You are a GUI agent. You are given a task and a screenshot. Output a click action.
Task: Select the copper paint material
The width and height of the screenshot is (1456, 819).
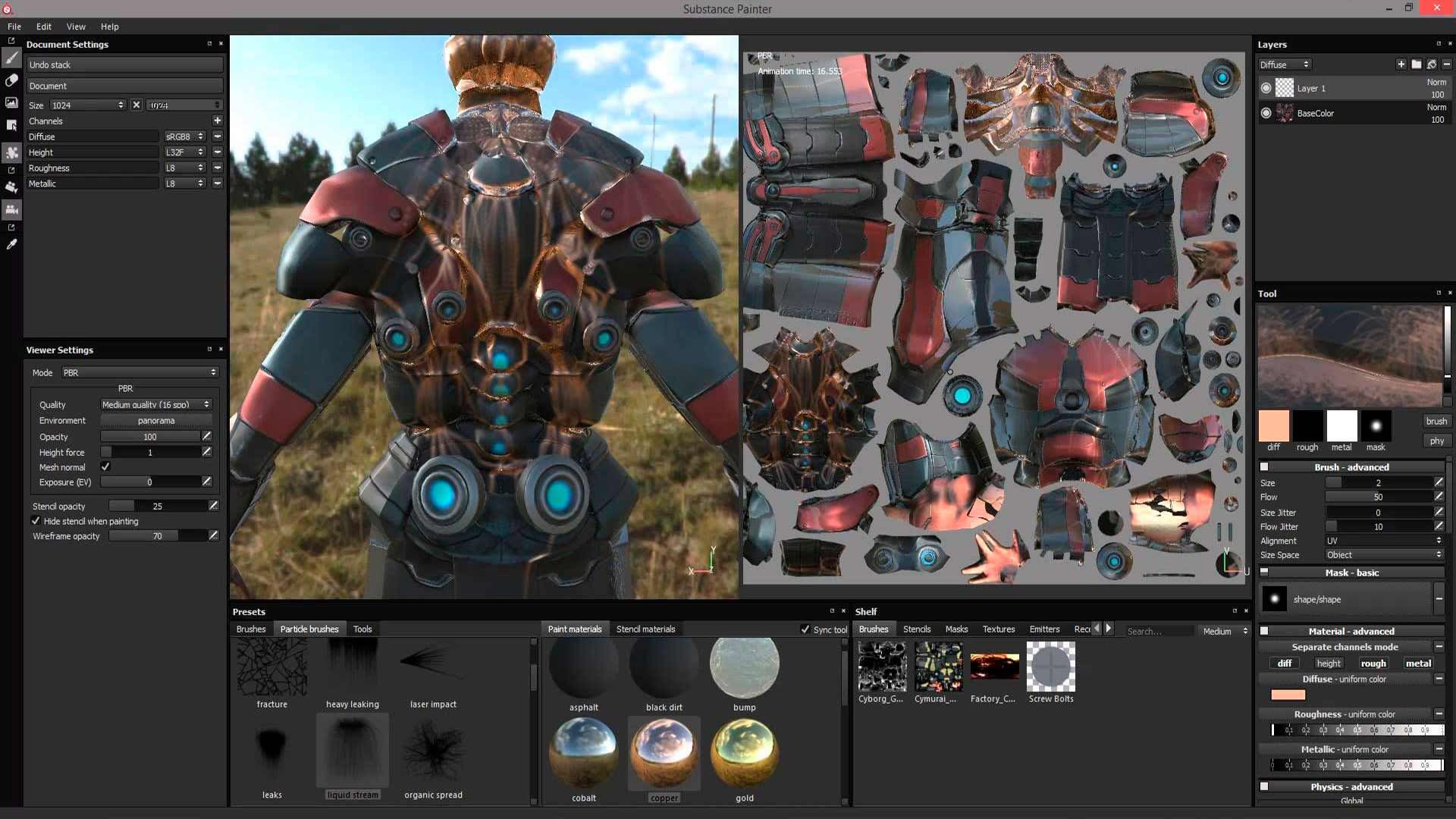point(664,753)
